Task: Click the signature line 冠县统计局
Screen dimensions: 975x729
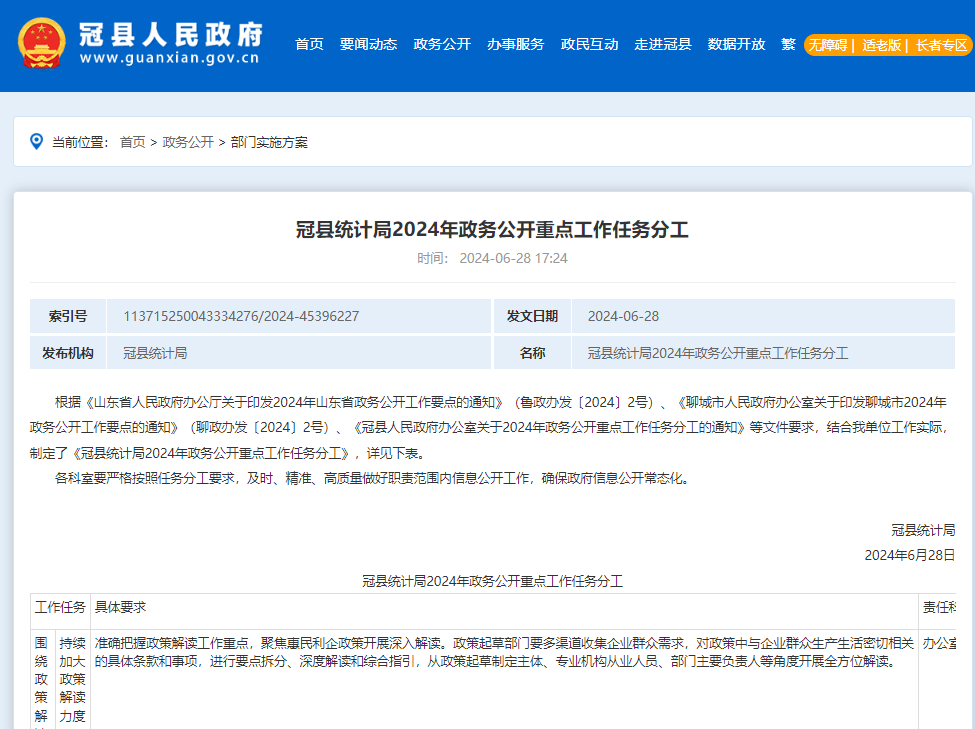Action: coord(923,530)
